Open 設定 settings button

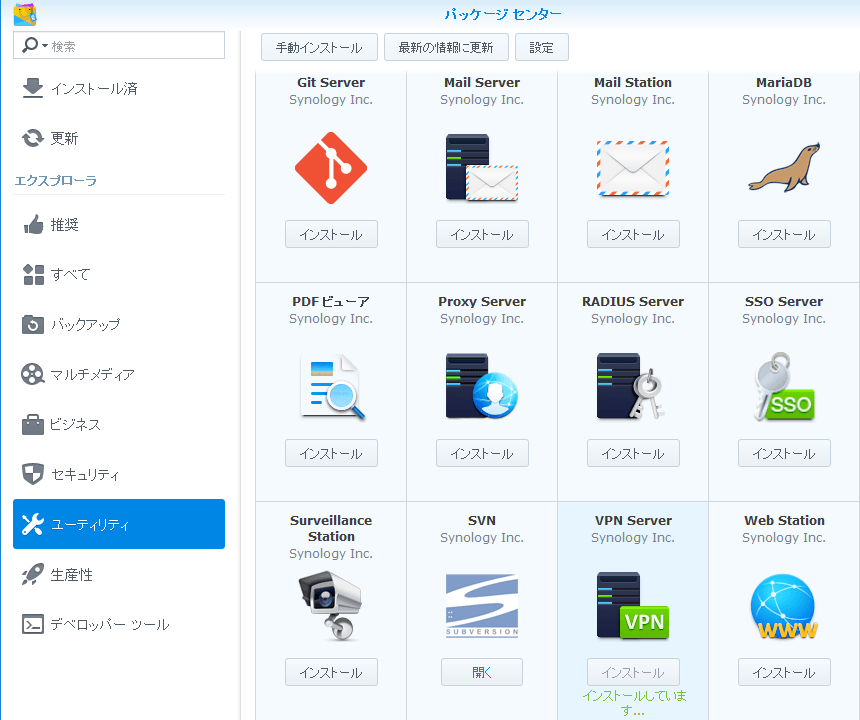pyautogui.click(x=541, y=47)
